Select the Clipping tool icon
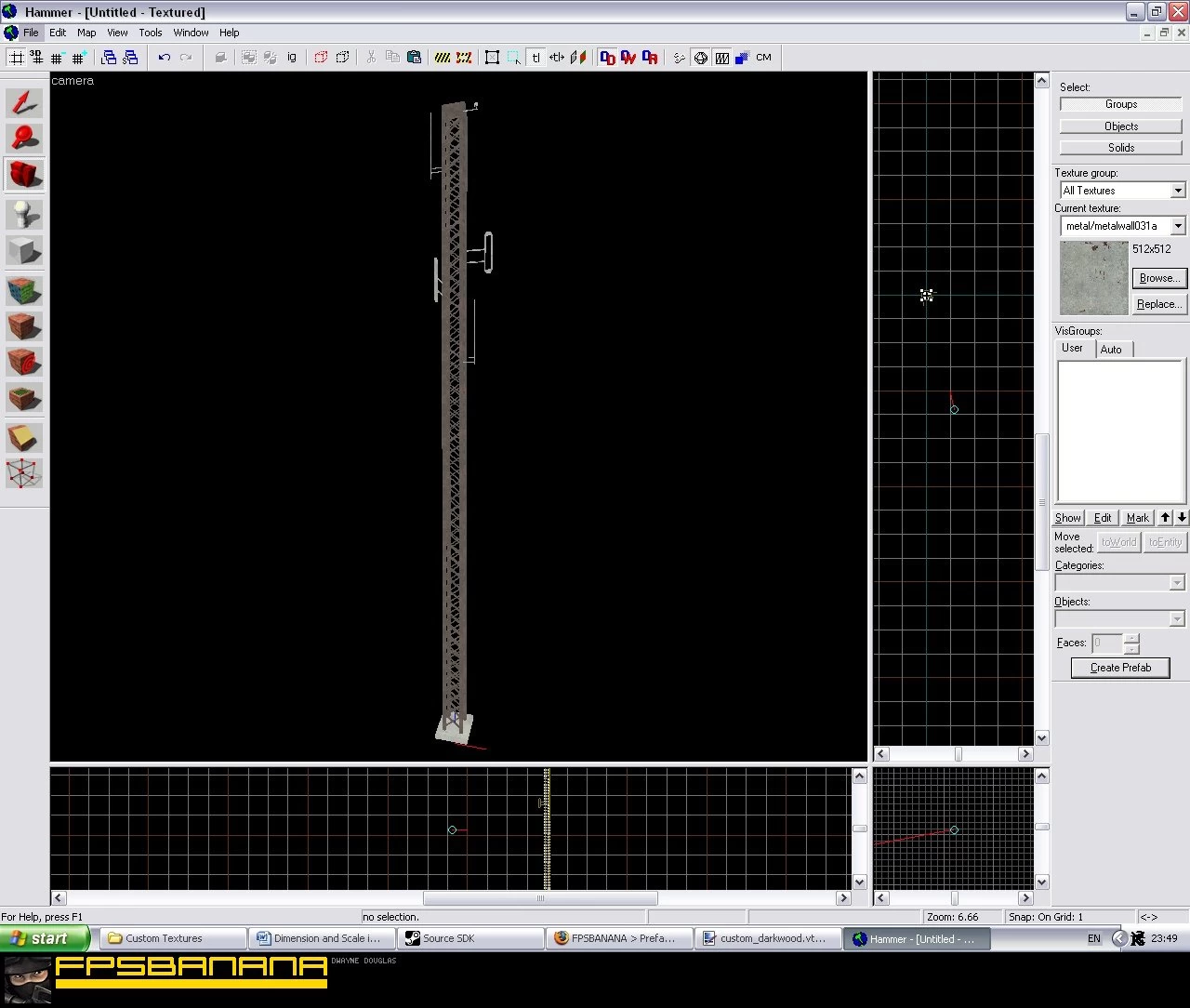This screenshot has height=1008, width=1190. click(25, 437)
